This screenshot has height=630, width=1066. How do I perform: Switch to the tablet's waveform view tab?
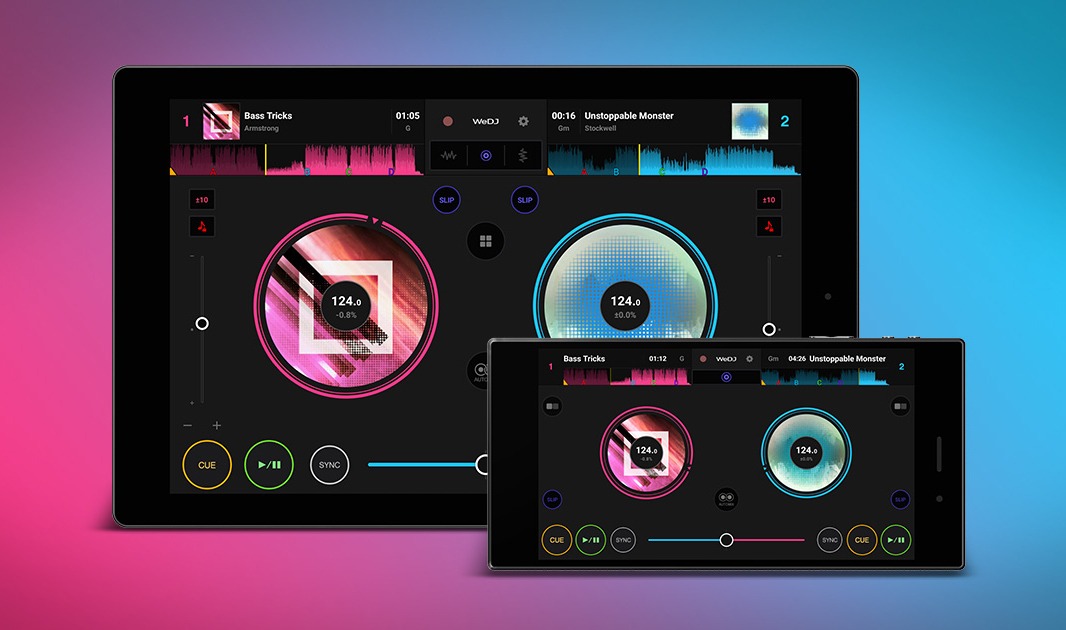[449, 155]
